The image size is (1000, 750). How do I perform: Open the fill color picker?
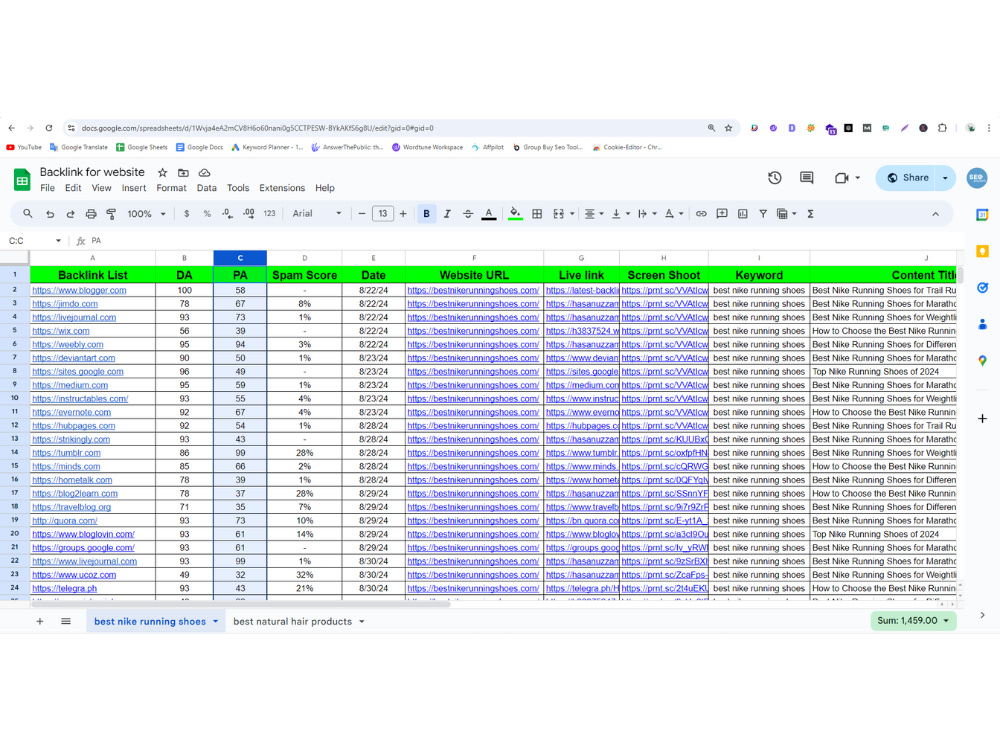(515, 214)
